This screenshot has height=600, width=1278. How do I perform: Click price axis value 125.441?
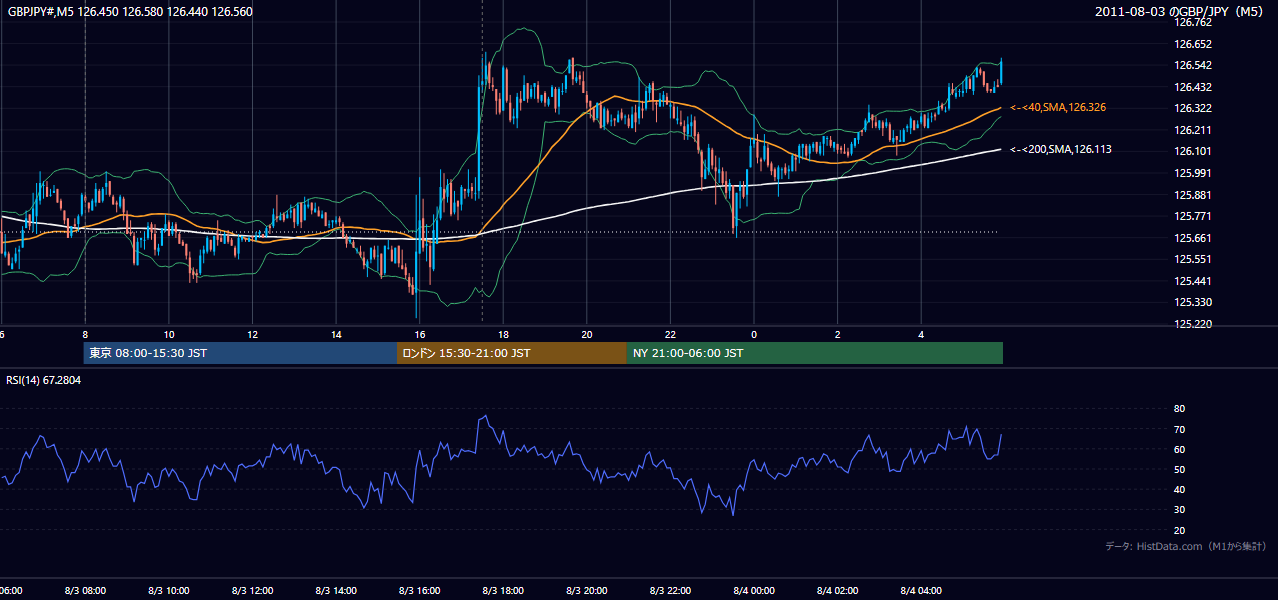point(1193,281)
